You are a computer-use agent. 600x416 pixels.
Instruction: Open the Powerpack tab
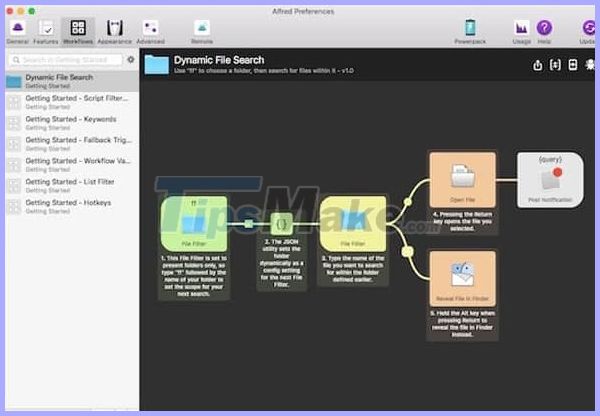470,32
